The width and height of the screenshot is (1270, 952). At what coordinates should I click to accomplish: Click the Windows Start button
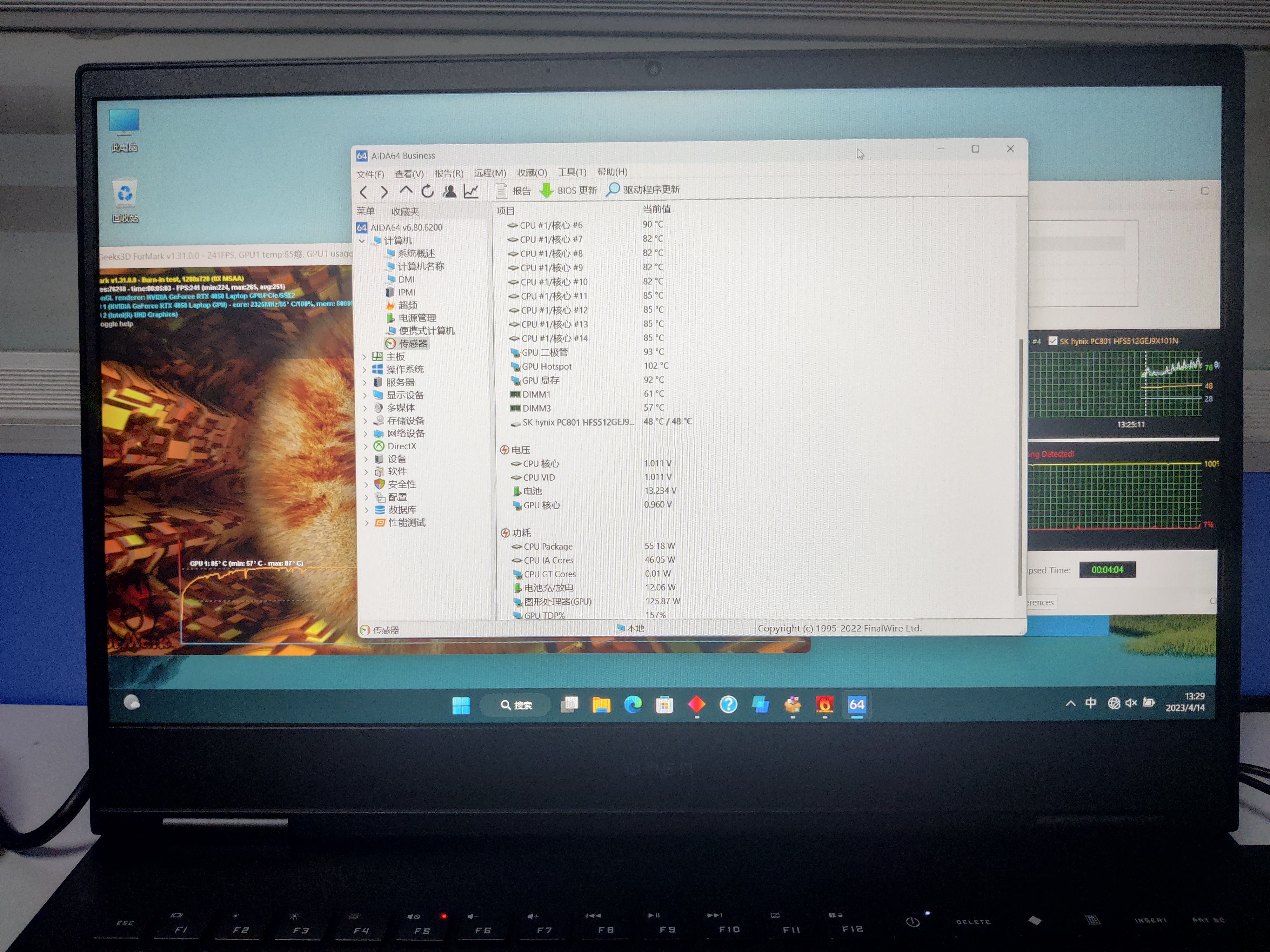(x=461, y=705)
